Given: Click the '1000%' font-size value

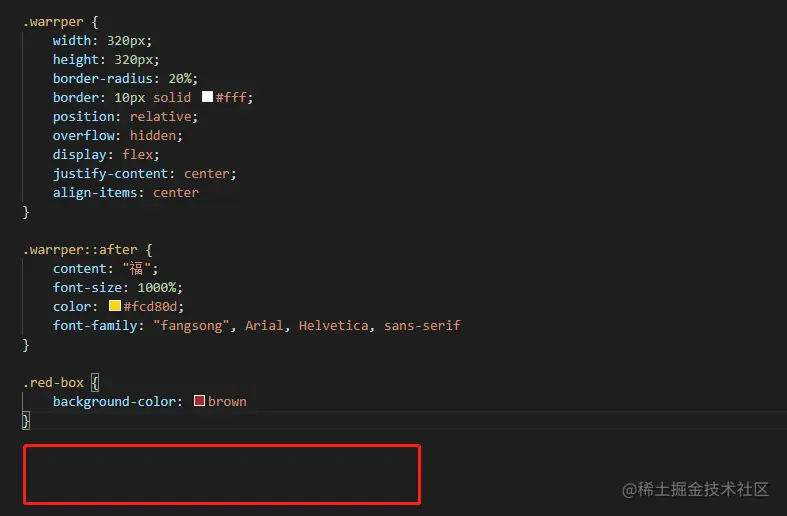Looking at the screenshot, I should pos(157,288).
